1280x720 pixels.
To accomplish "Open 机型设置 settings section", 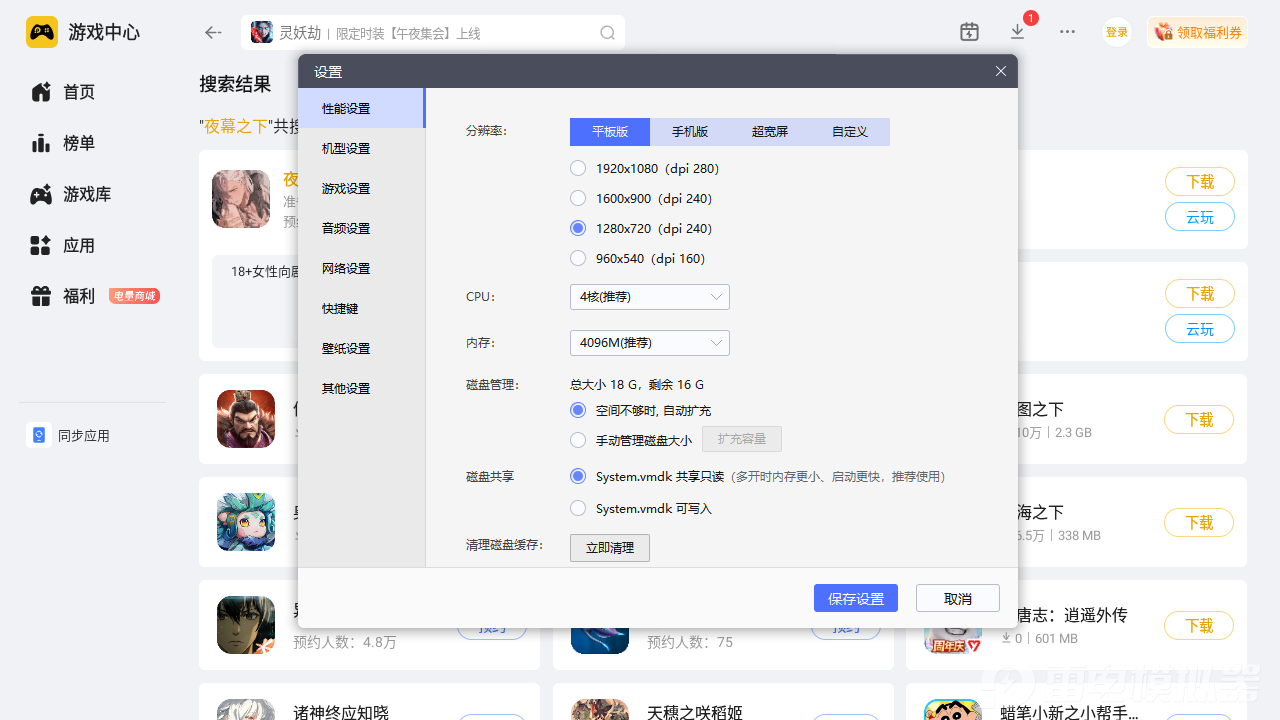I will 346,148.
